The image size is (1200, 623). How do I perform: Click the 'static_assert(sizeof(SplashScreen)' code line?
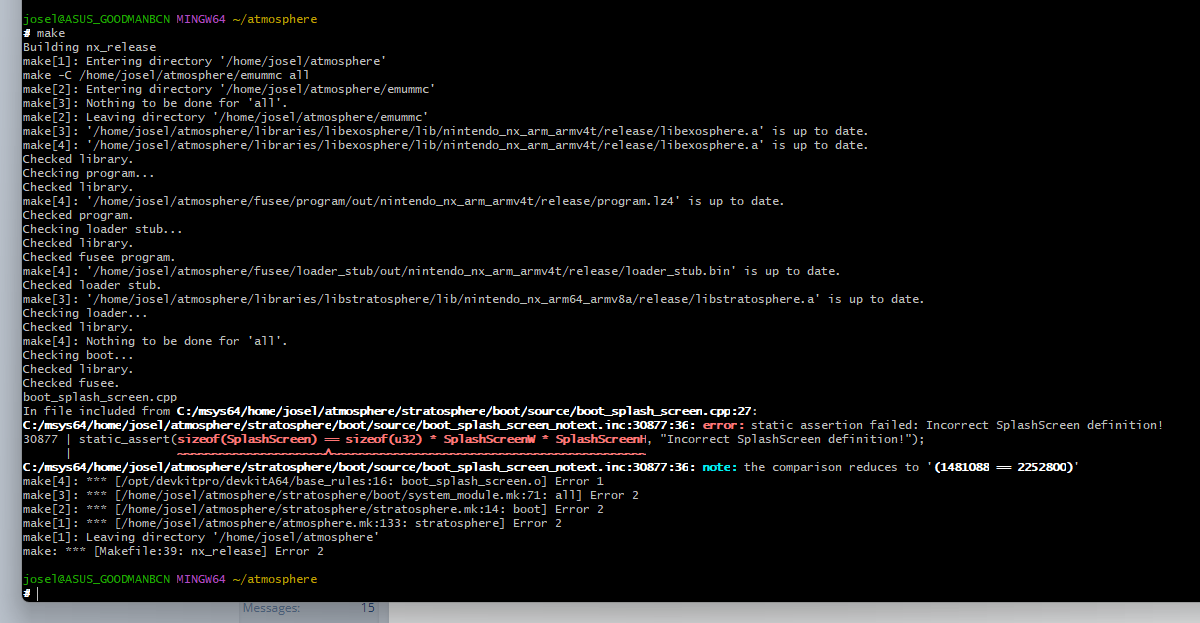tap(474, 439)
